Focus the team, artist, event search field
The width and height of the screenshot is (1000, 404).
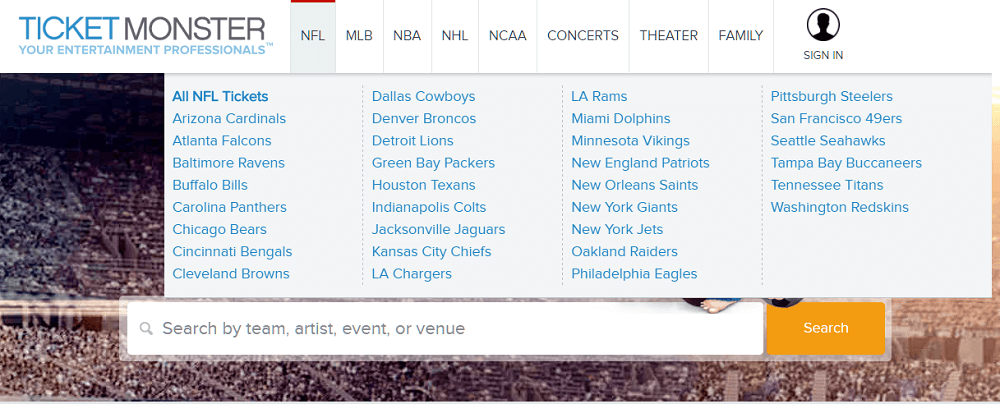[445, 329]
